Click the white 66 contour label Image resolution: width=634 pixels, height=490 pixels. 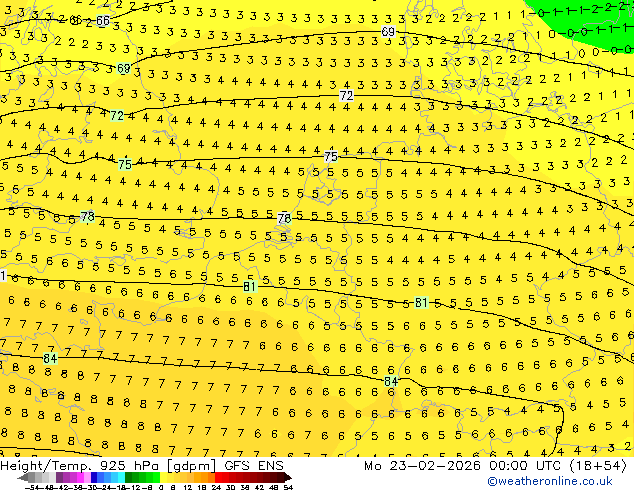coord(103,20)
